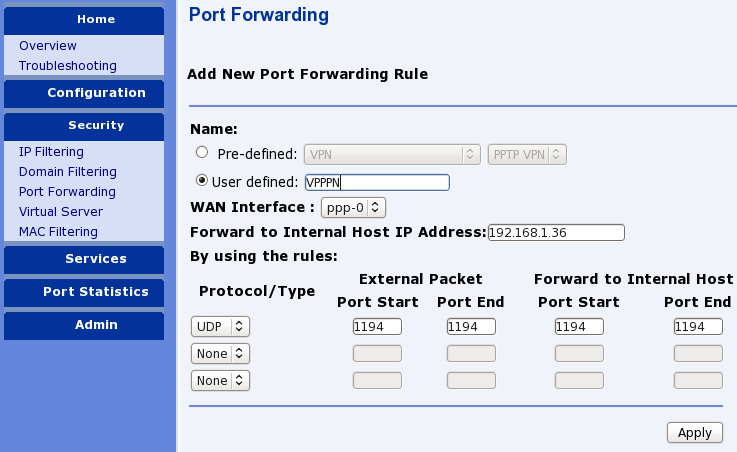Screen dimensions: 737x452
Task: Open the WAN Interface ppp-0 dropdown
Action: click(353, 208)
